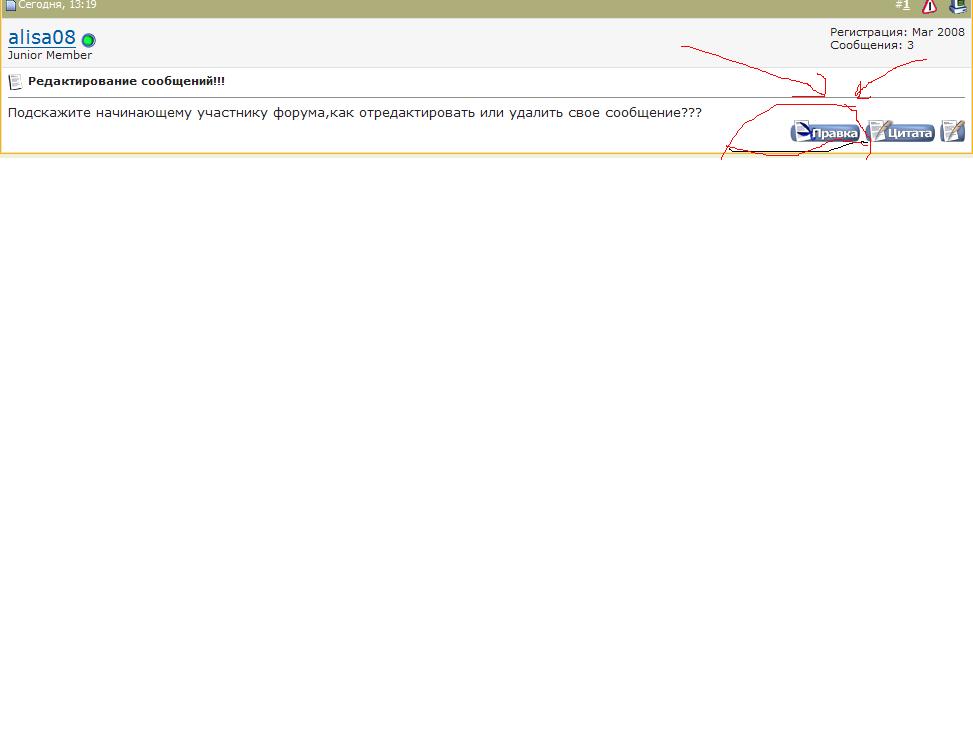
Task: Click the Регистрация: Mar 2008 text
Action: (x=897, y=32)
